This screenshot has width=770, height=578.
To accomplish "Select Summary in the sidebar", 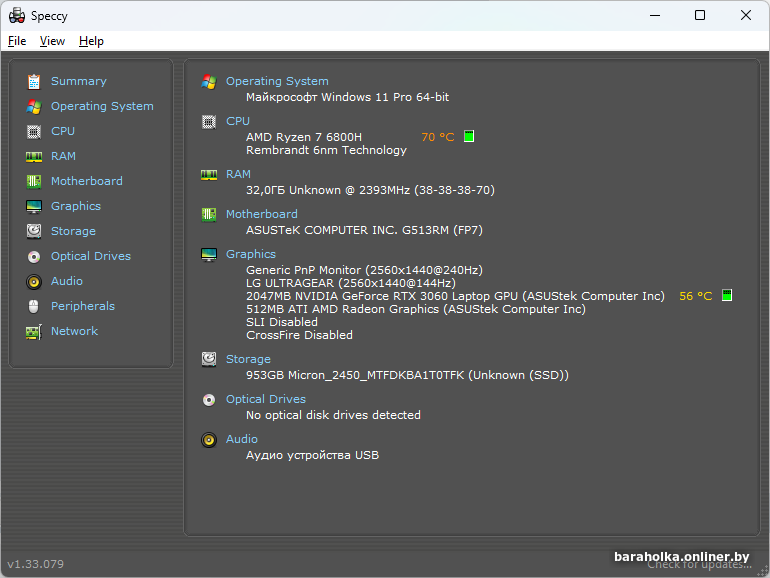I will (x=79, y=81).
